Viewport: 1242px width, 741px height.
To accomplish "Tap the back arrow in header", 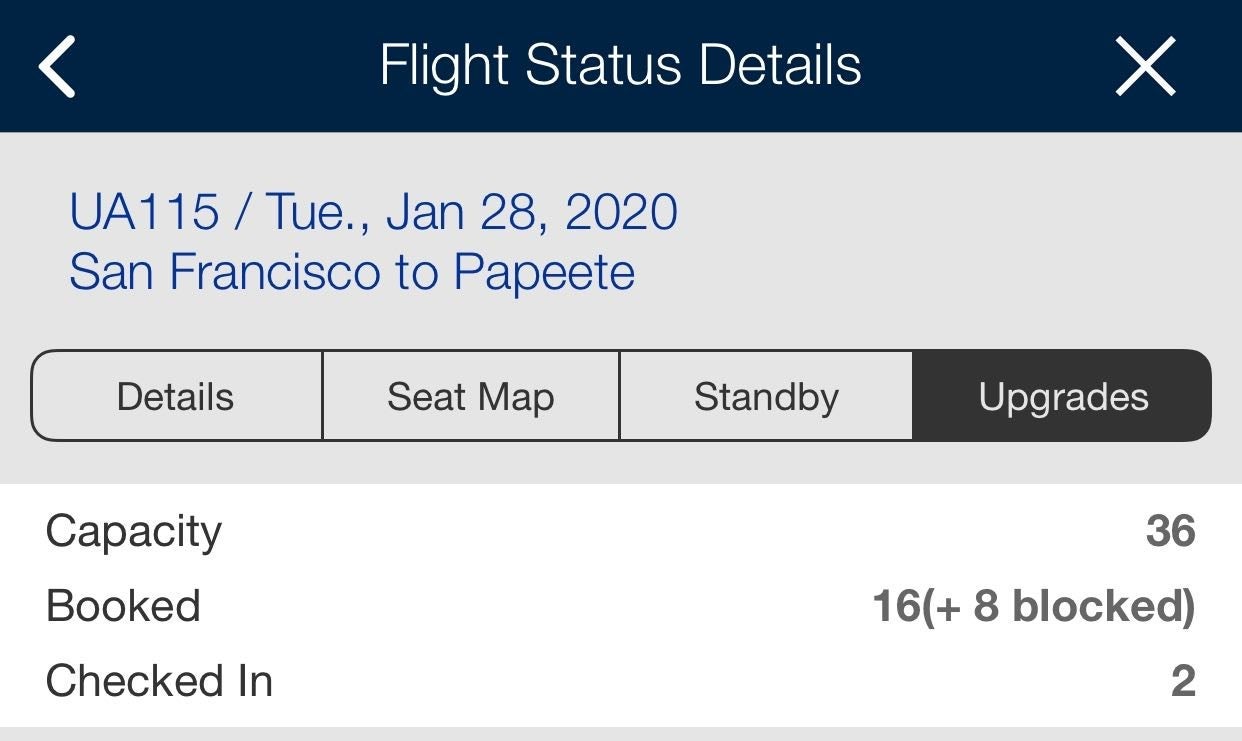I will (x=57, y=66).
